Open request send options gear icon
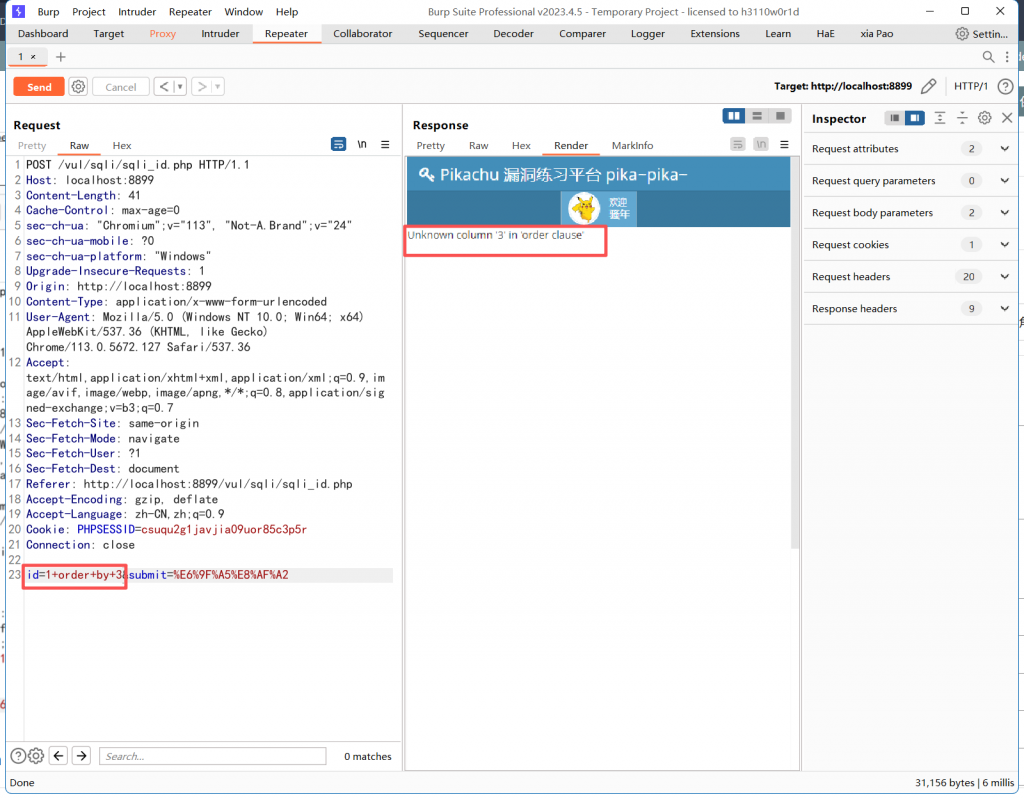Viewport: 1024px width, 799px height. coord(79,87)
